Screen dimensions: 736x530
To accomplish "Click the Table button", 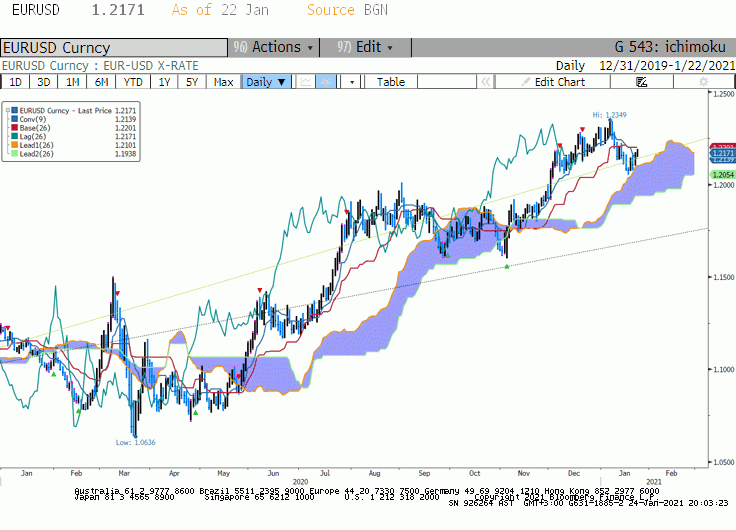I will point(391,82).
